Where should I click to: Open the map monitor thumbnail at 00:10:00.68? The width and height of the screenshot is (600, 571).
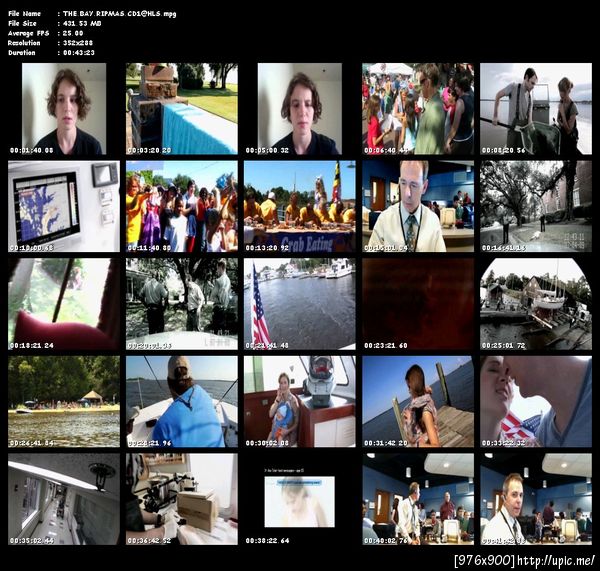tap(64, 207)
